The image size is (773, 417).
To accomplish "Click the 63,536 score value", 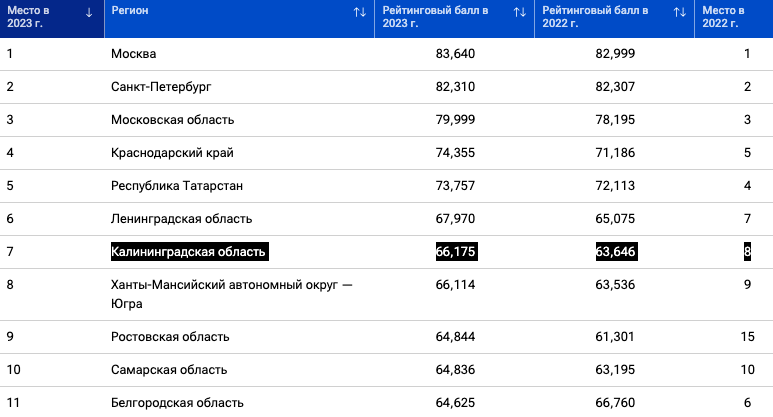I will pyautogui.click(x=615, y=285).
